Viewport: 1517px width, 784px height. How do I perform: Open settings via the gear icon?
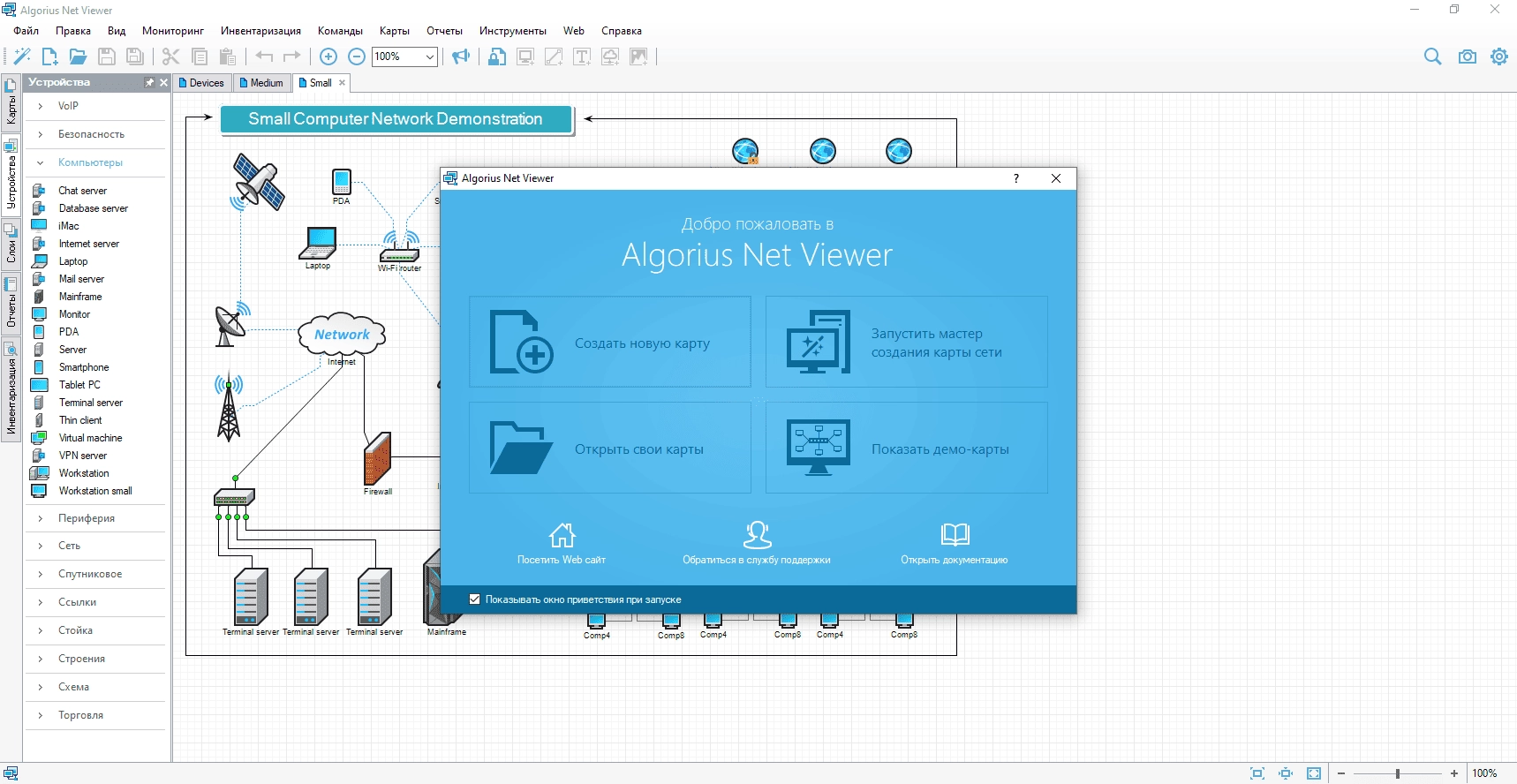tap(1499, 57)
